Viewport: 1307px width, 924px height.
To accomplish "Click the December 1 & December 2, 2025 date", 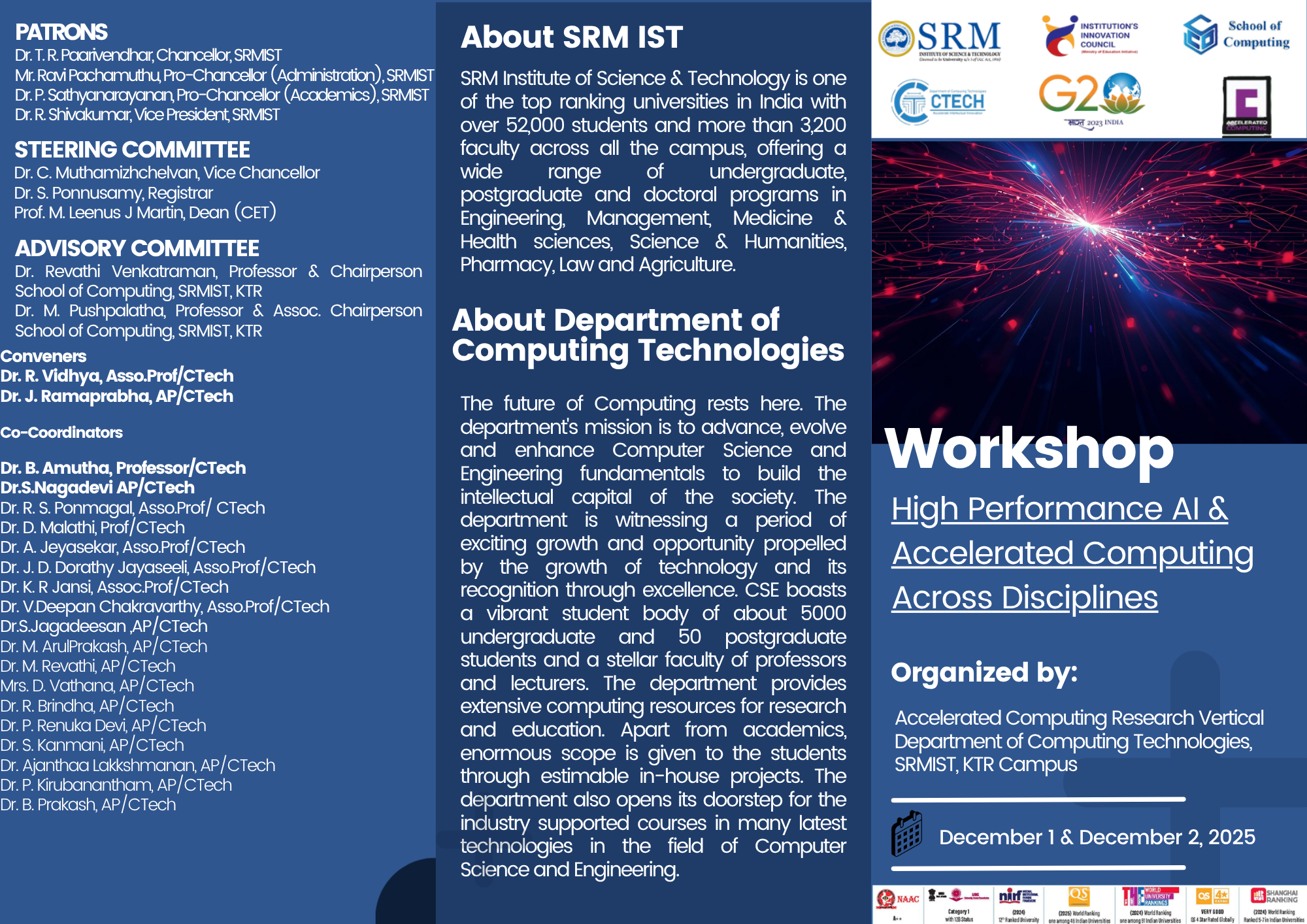I will click(1097, 837).
